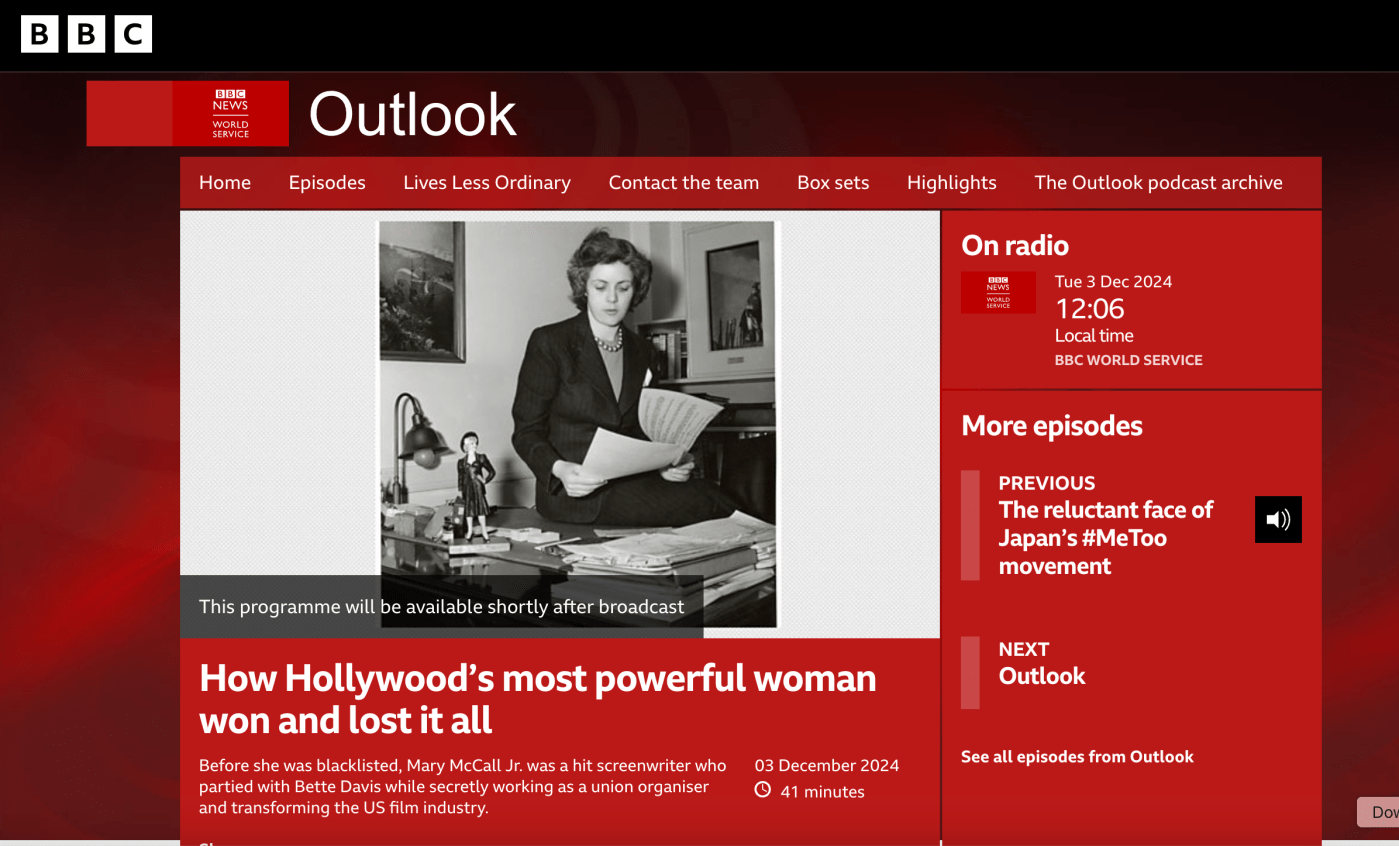Click the clock icon next to 41 minutes
Image resolution: width=1399 pixels, height=846 pixels.
[x=763, y=791]
